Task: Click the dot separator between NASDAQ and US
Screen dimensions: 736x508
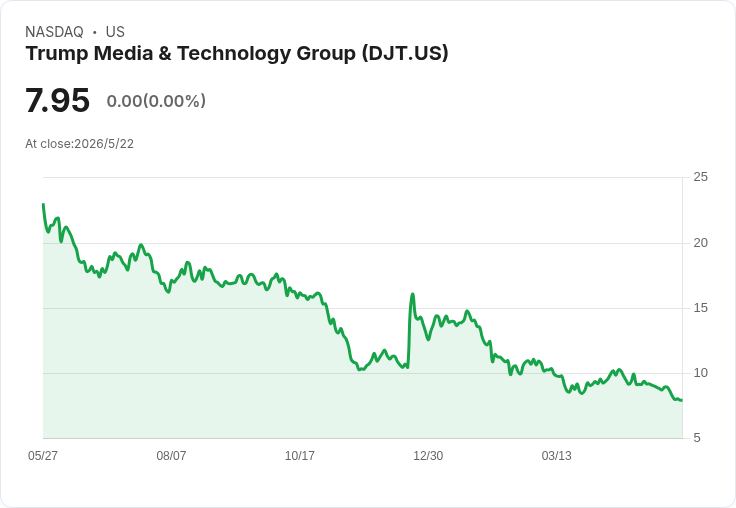Action: tap(95, 32)
